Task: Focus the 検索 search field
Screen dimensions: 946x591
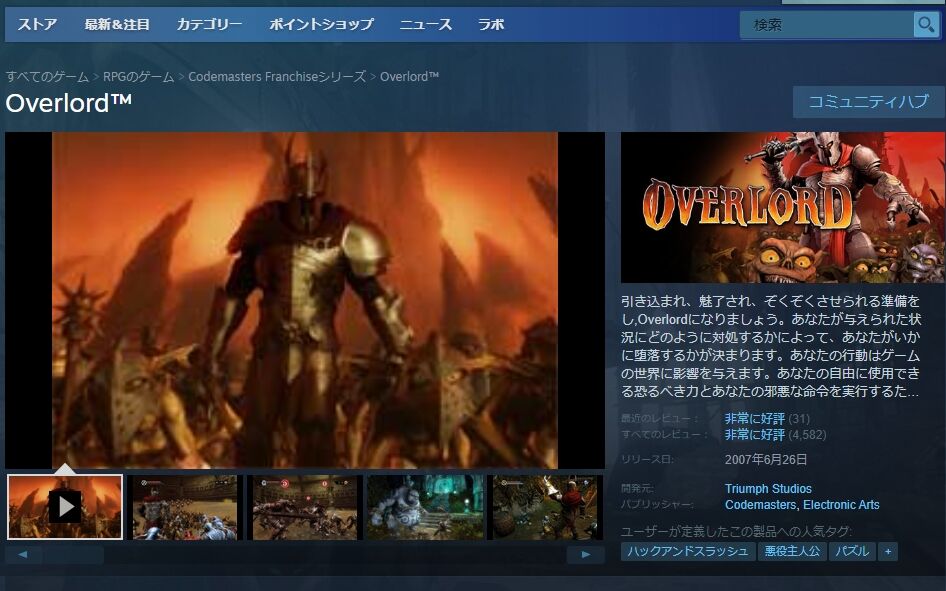Action: pyautogui.click(x=827, y=25)
